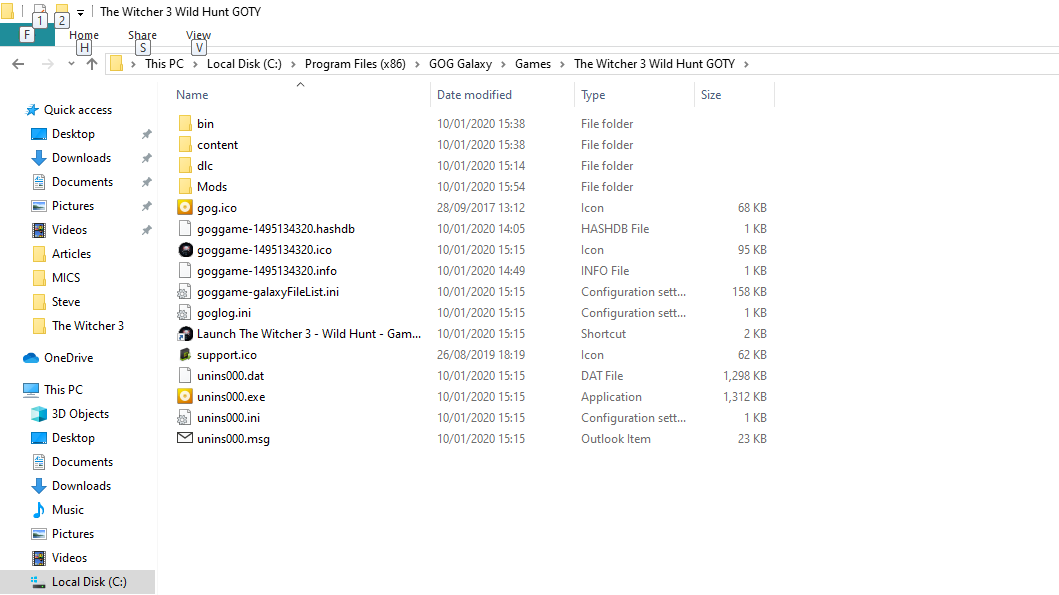Click the properties quick toolbar button
This screenshot has width=1059, height=595.
(40, 11)
